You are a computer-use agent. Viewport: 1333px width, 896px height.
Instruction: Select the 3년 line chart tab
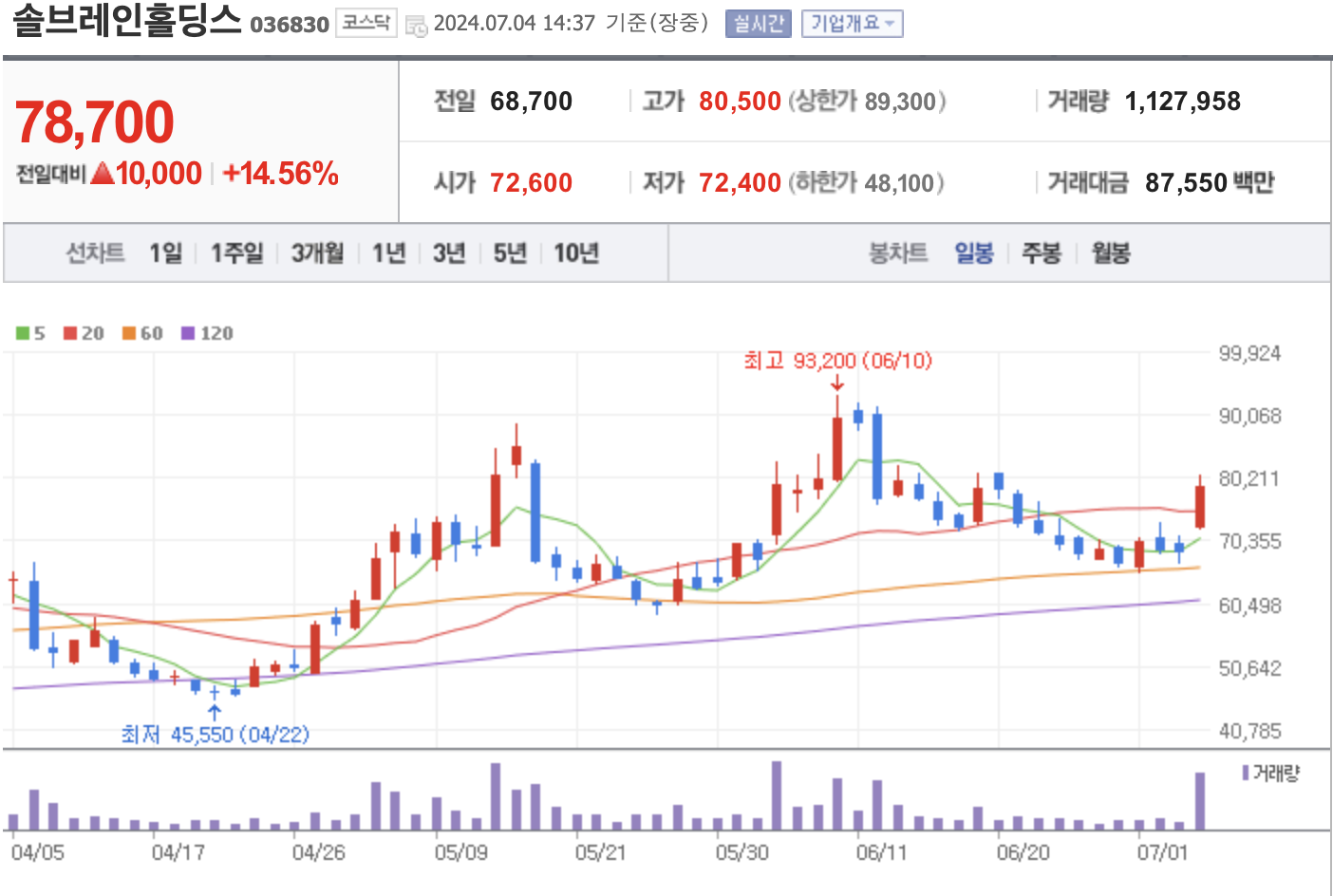(449, 253)
